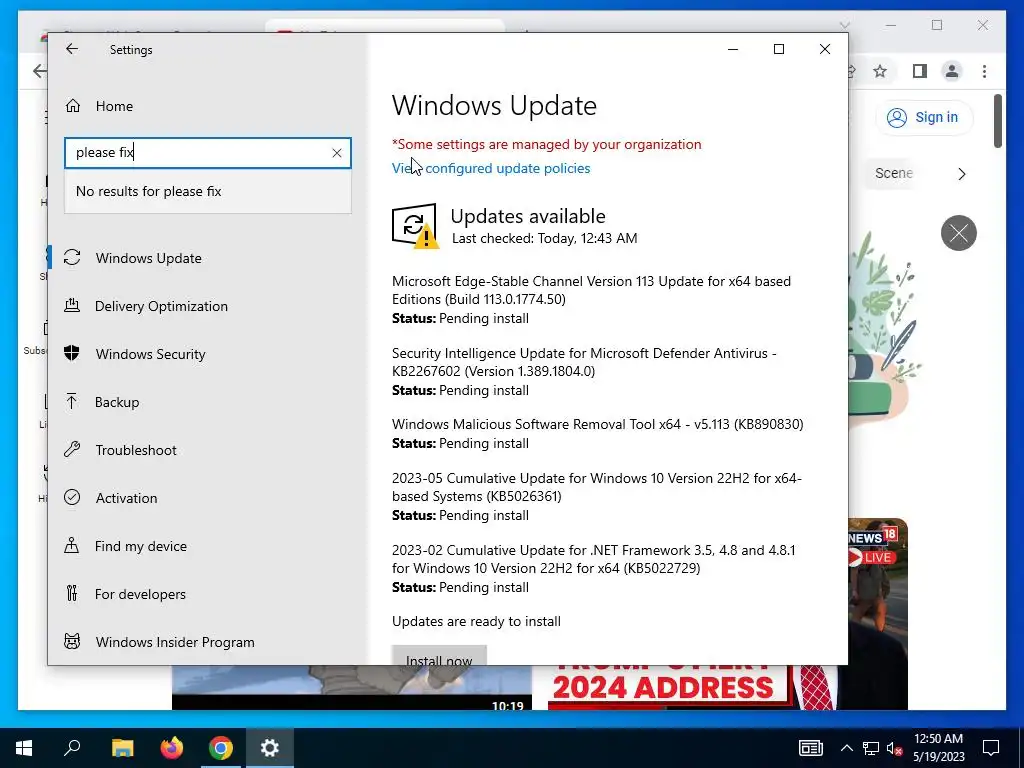The height and width of the screenshot is (768, 1024).
Task: View configured update policies link
Action: [491, 168]
